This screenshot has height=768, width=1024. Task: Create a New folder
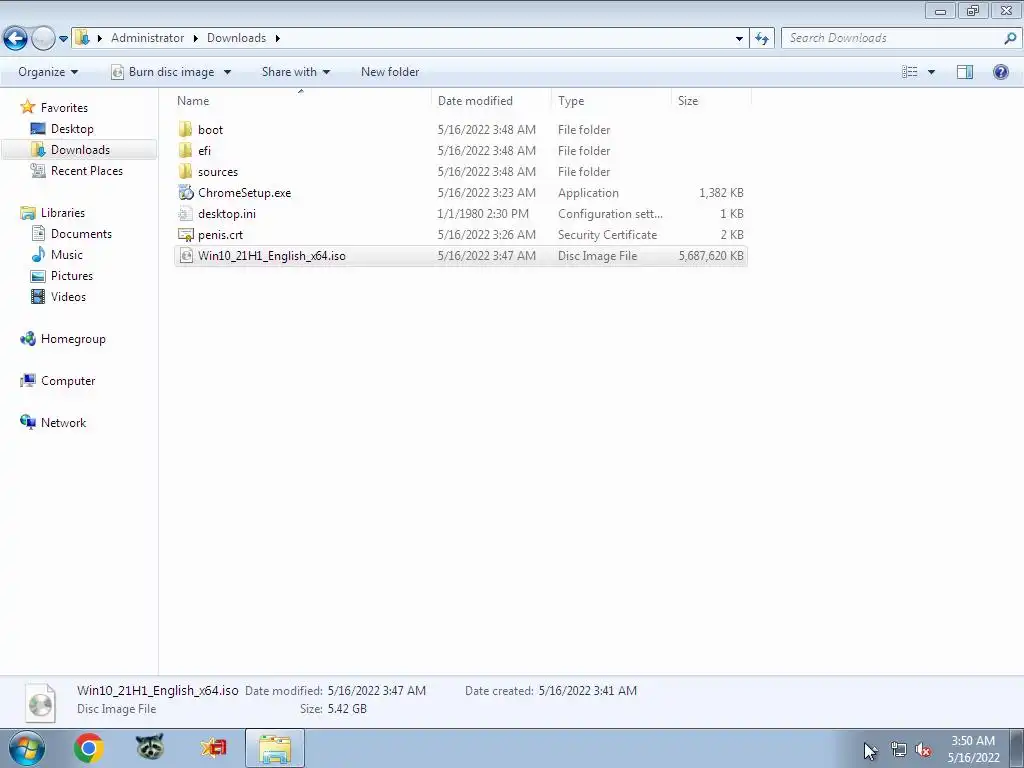point(390,72)
